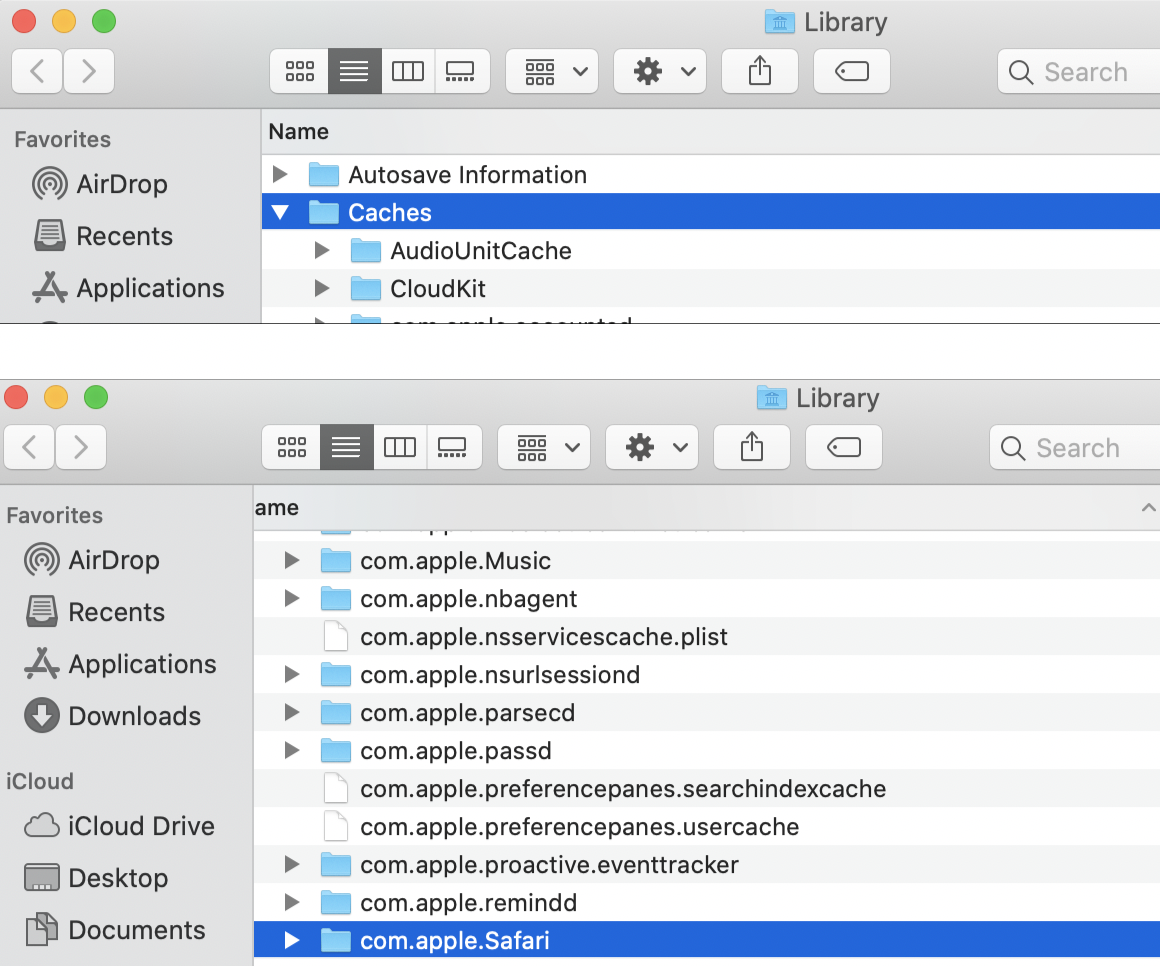Open Action gear menu in bottom Finder window
The width and height of the screenshot is (1160, 966).
pos(652,447)
